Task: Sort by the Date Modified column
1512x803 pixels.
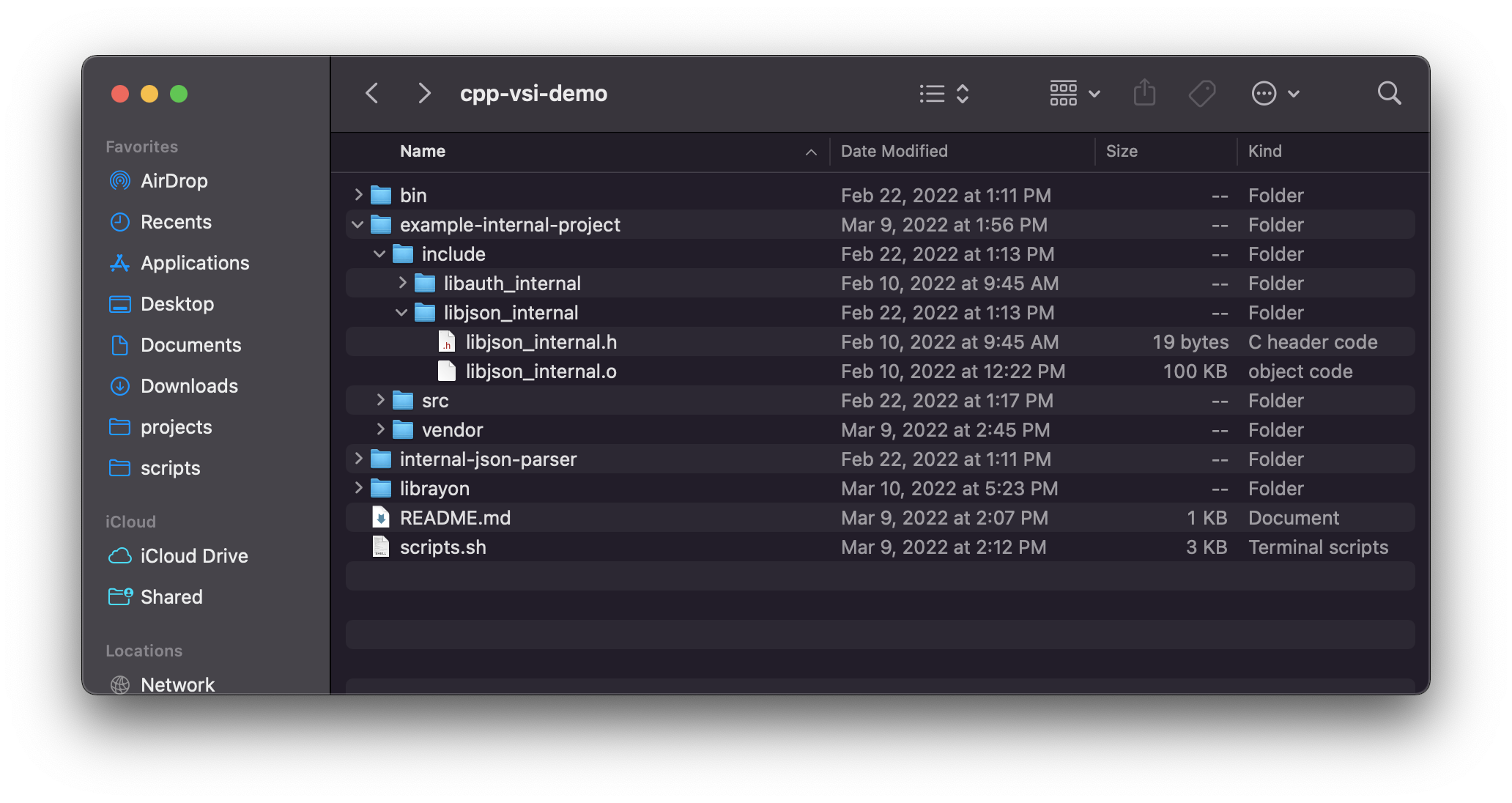Action: point(894,151)
